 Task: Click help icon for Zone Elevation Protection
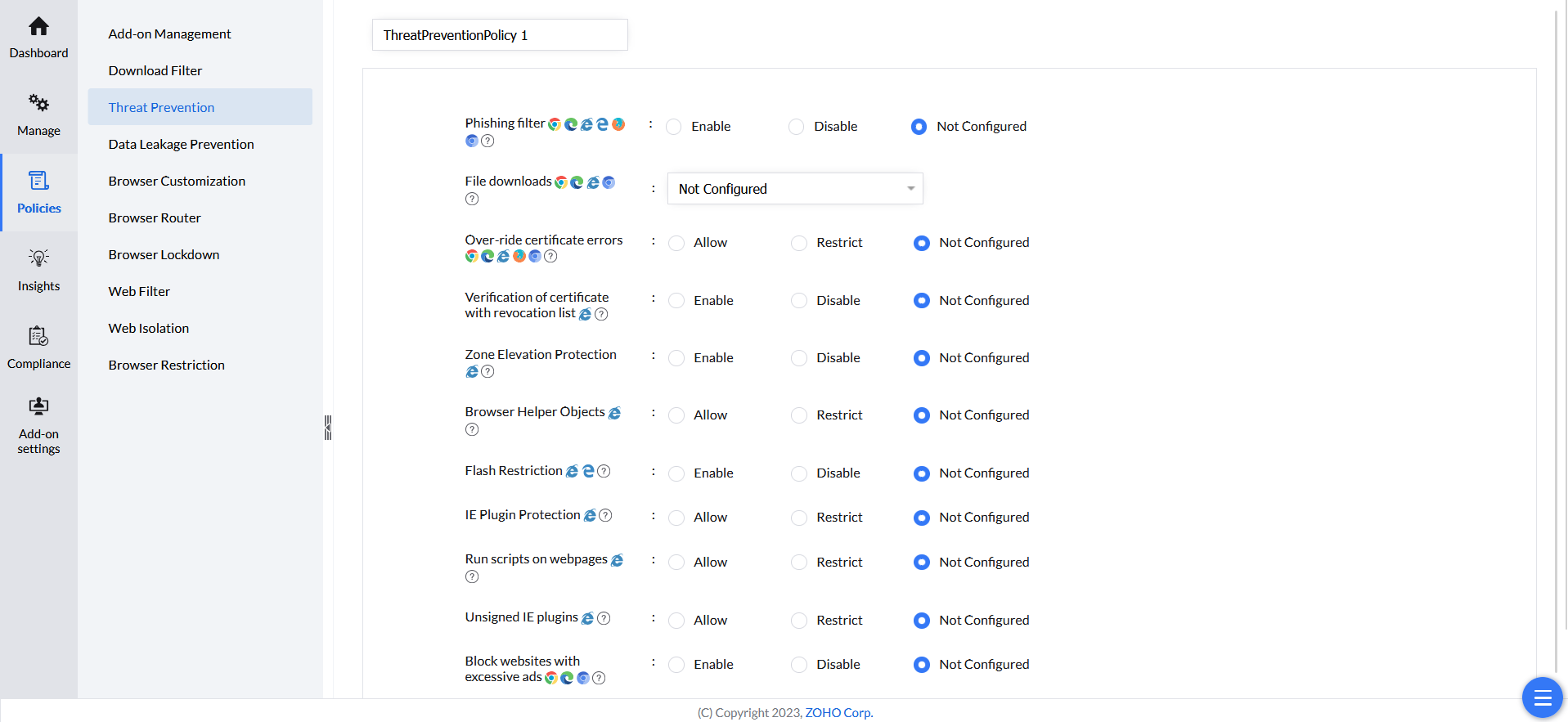487,371
